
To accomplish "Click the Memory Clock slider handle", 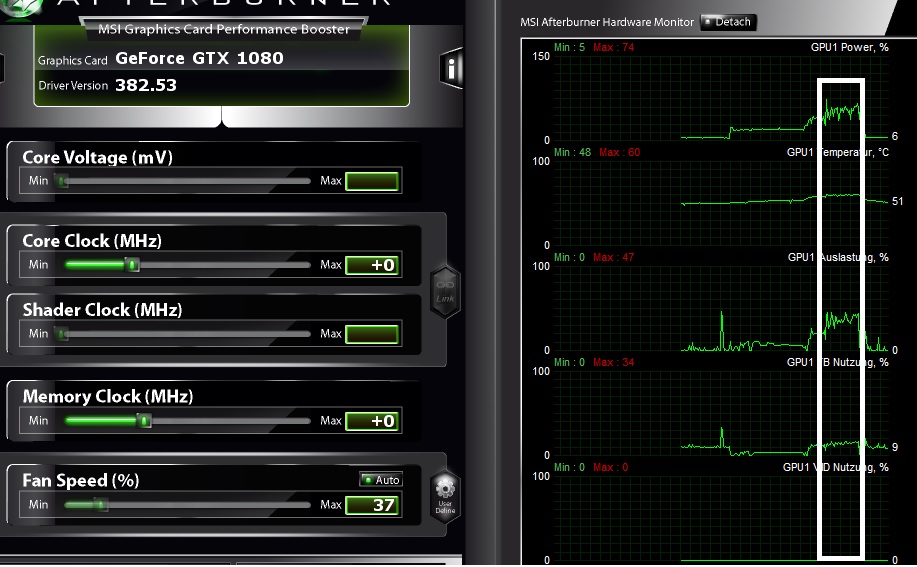I will tap(144, 421).
